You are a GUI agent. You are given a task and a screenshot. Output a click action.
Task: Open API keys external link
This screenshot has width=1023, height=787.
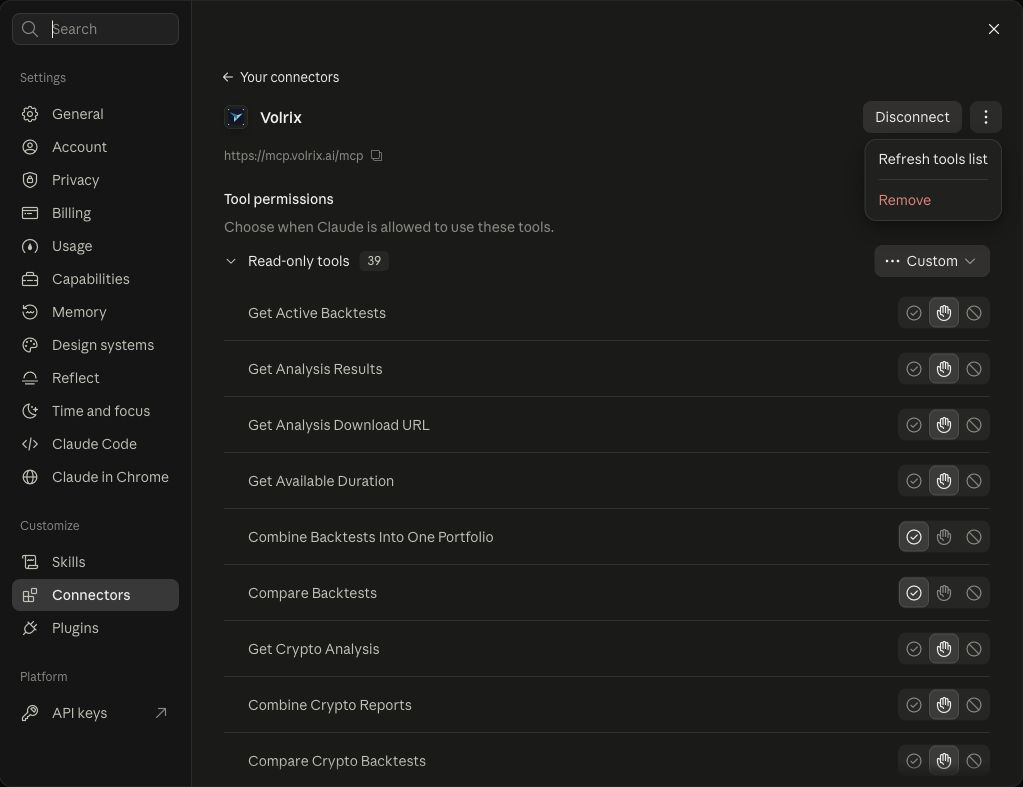click(95, 713)
